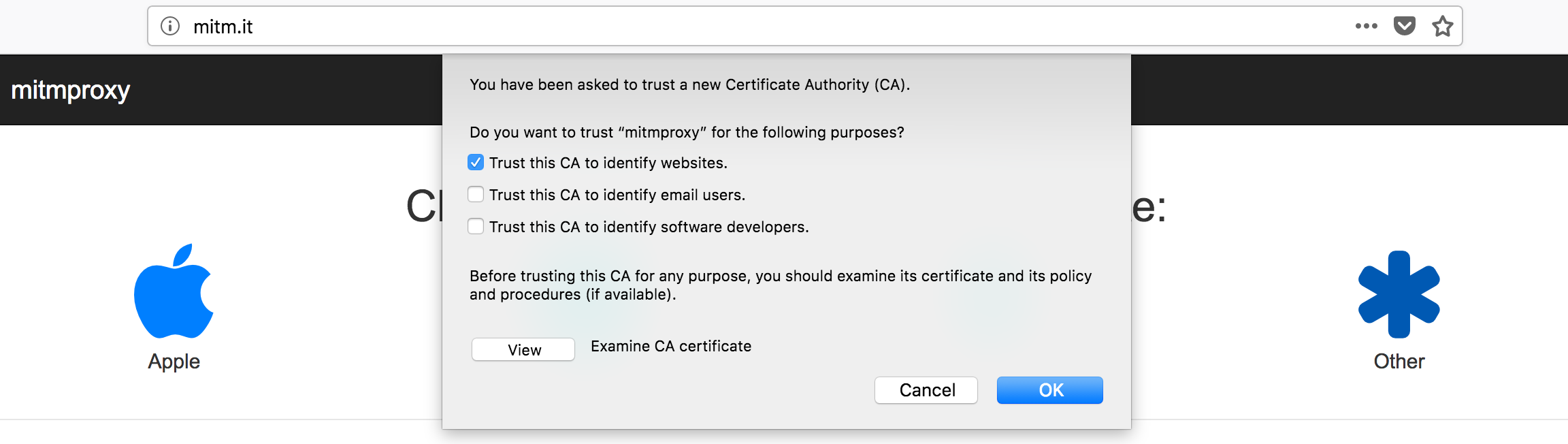The width and height of the screenshot is (1568, 444).
Task: Click the blue Apple logo icon
Action: coord(174,291)
